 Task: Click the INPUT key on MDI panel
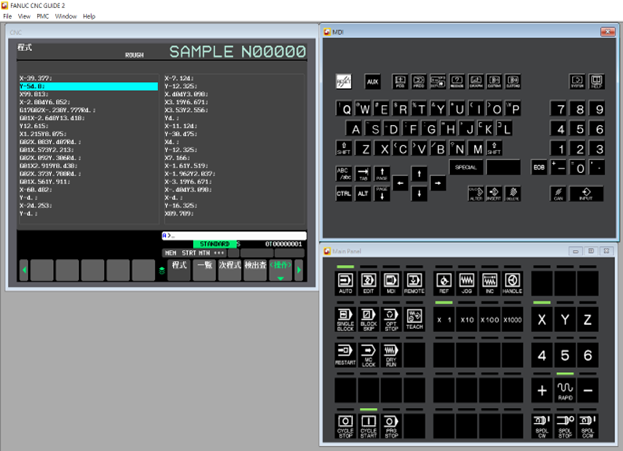(586, 194)
